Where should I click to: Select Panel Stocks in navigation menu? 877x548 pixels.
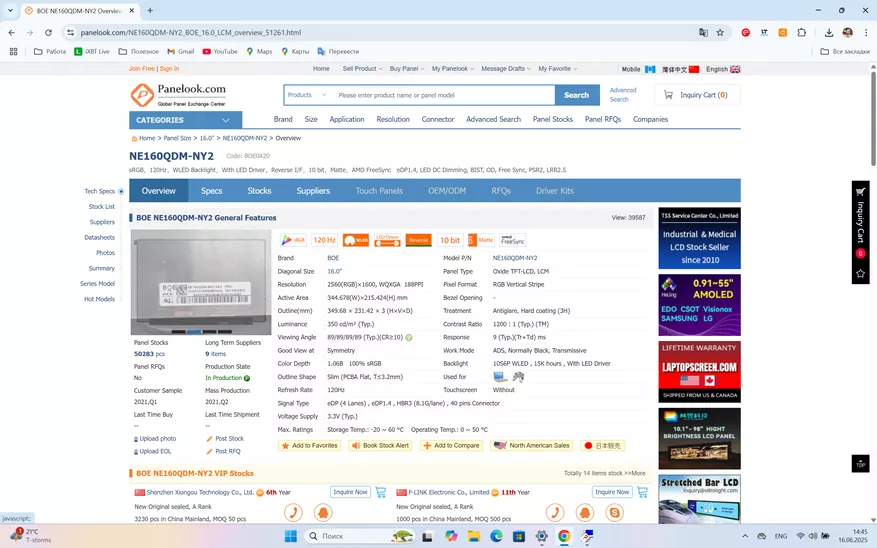(552, 119)
